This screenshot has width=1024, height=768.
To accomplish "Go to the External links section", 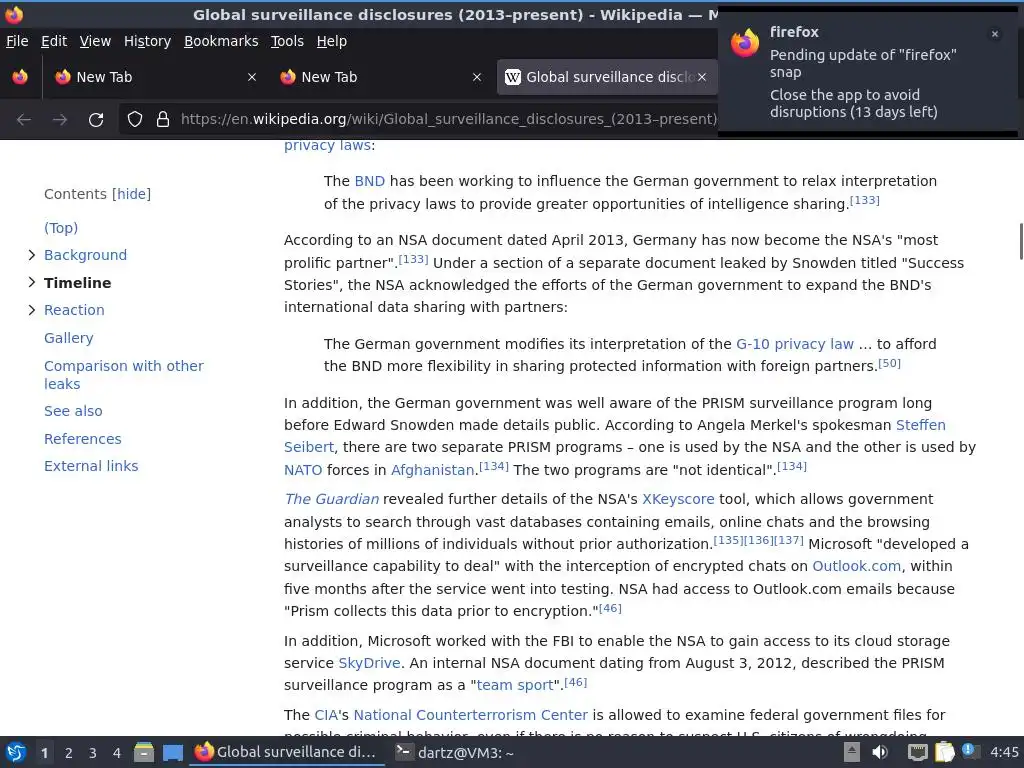I will click(91, 466).
